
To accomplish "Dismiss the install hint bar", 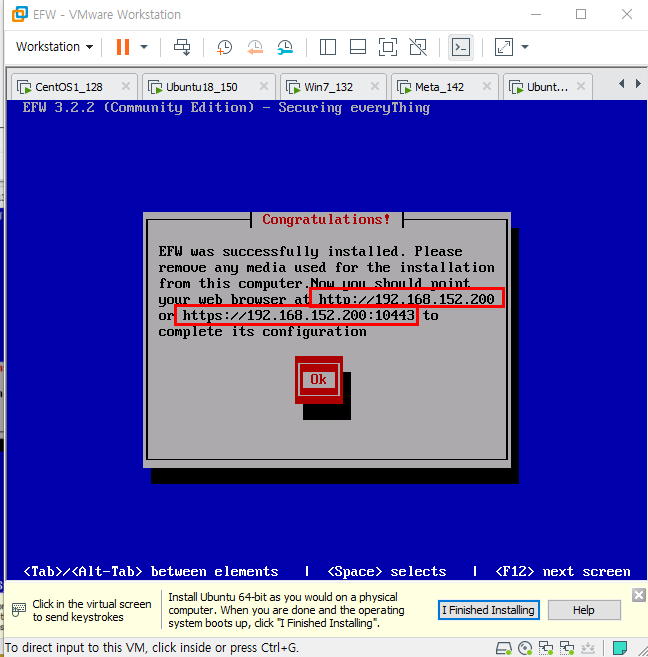I will point(639,595).
